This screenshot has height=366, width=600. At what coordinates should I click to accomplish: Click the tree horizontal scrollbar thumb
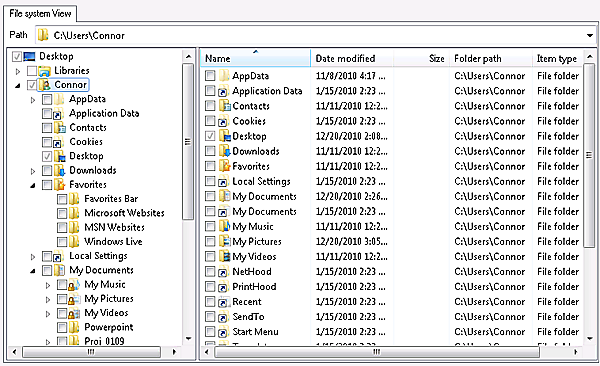[x=91, y=352]
